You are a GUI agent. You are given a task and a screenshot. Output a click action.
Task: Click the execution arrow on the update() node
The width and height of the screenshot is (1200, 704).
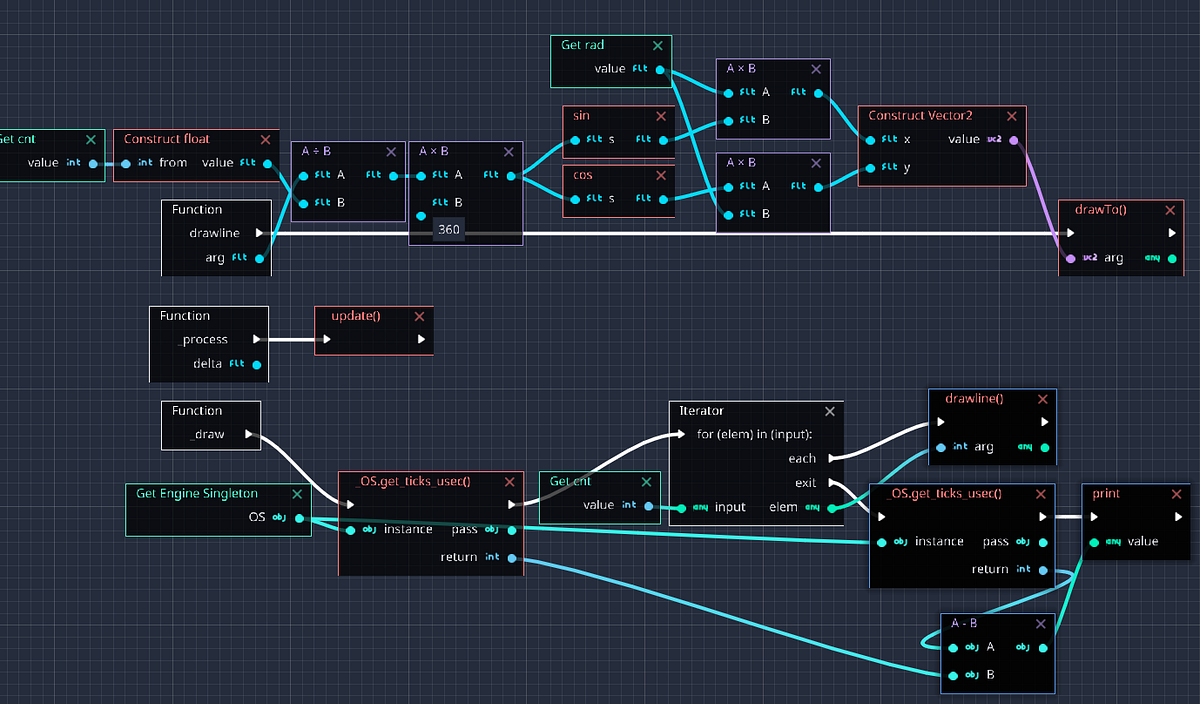327,340
